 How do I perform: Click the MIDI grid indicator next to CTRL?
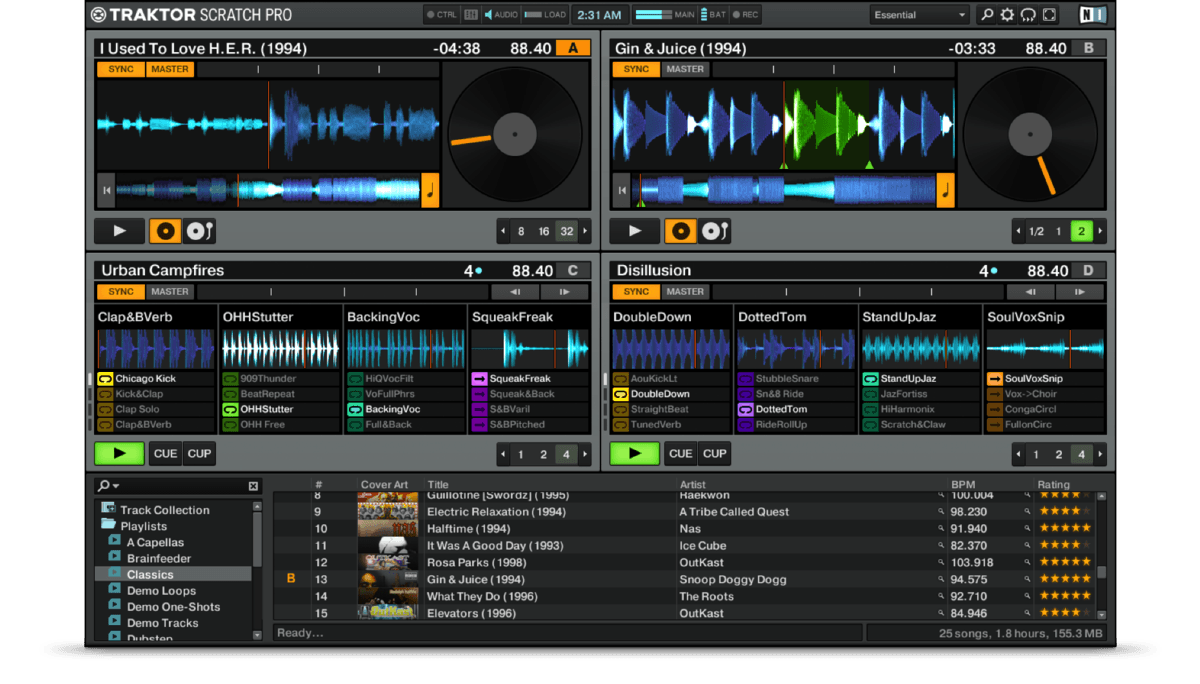click(x=471, y=15)
